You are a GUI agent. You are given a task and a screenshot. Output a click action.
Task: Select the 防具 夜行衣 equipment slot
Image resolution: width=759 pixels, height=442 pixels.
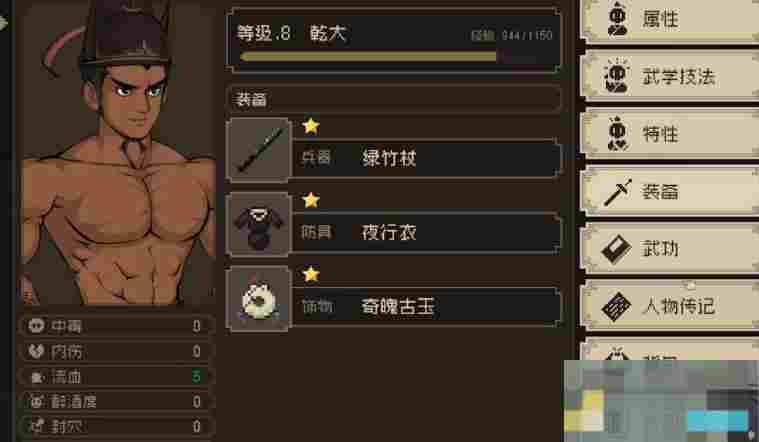coord(426,233)
